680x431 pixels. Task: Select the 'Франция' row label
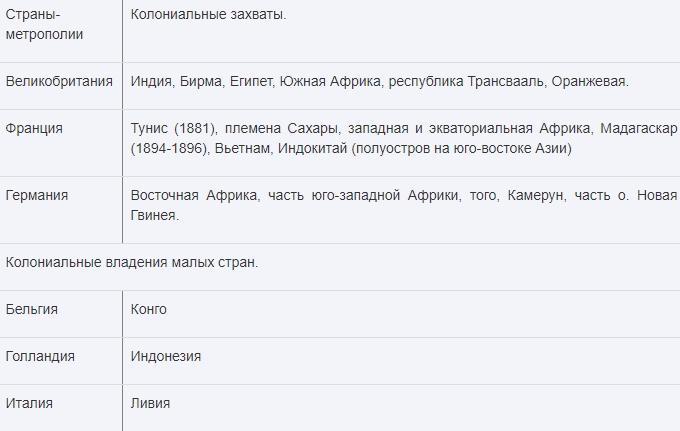click(x=34, y=128)
